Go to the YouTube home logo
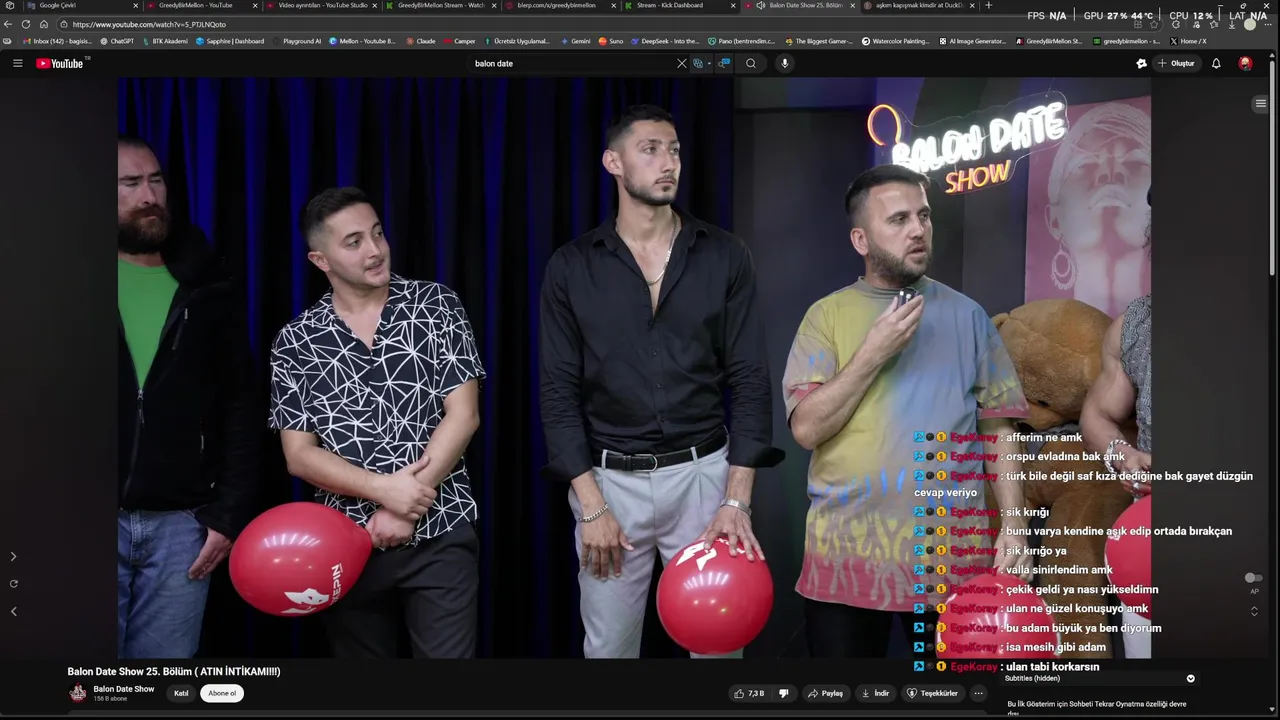 pos(60,63)
